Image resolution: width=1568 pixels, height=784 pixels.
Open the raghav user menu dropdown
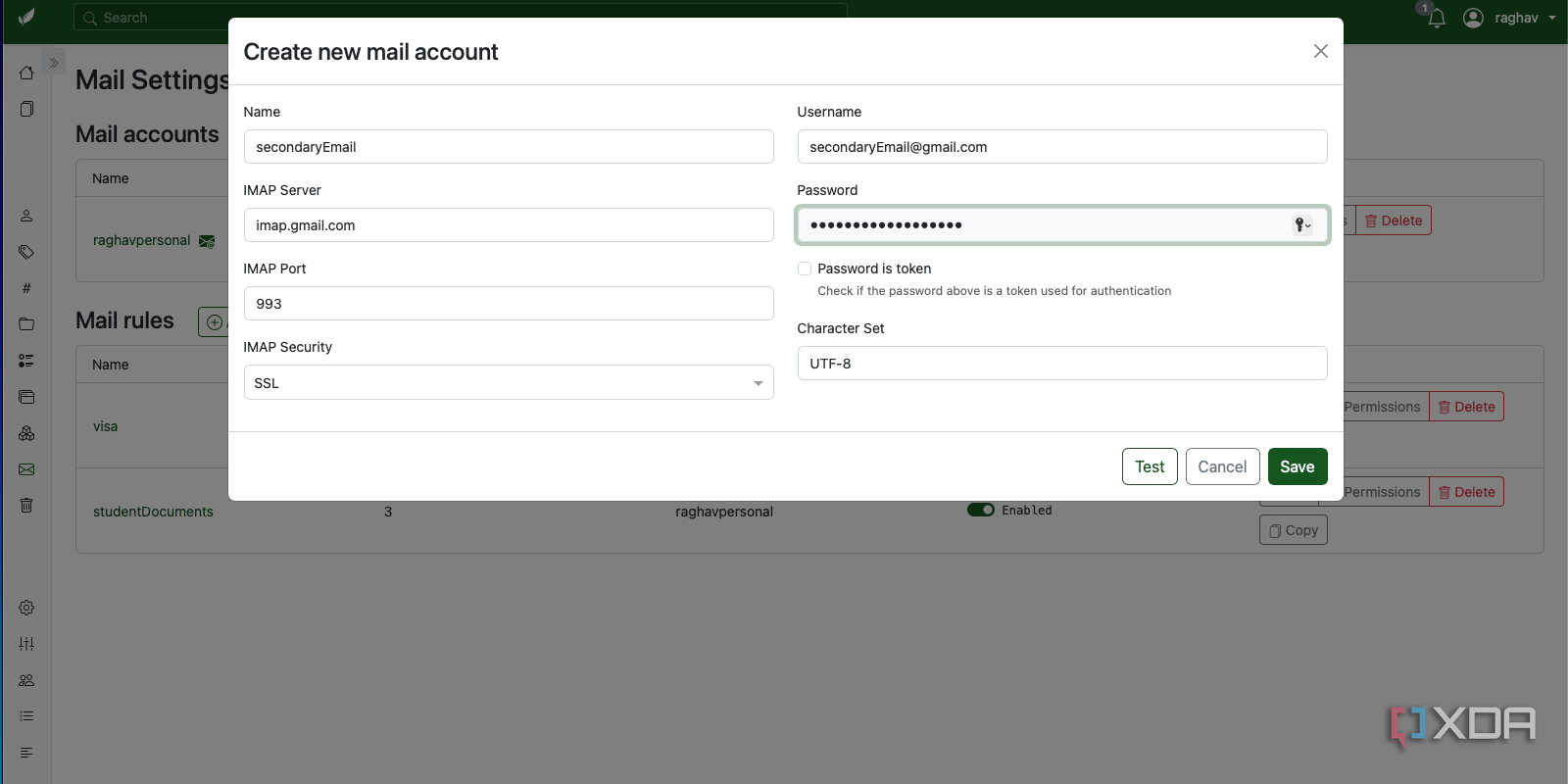[x=1509, y=18]
